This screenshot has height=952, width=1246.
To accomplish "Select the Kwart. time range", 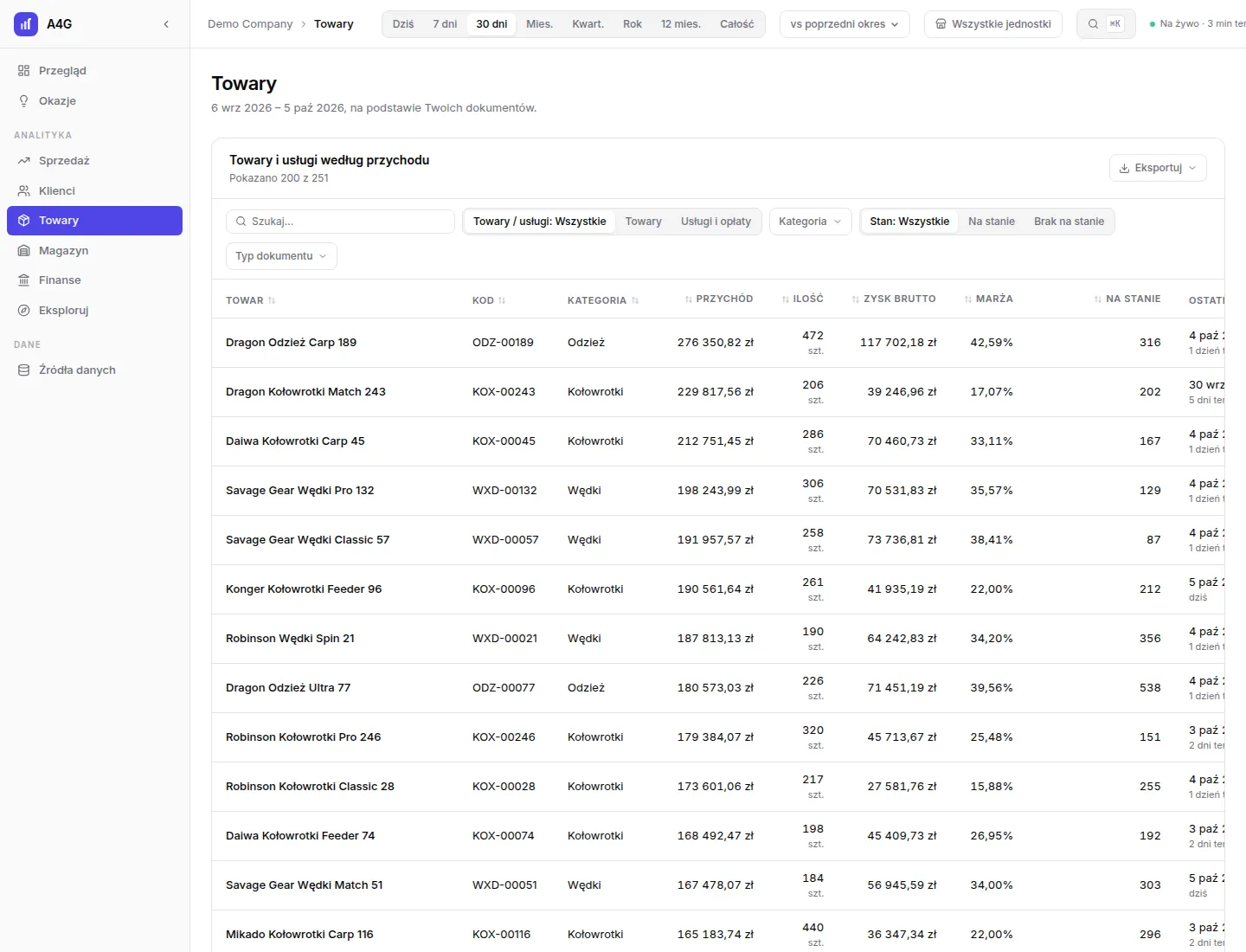I will click(x=588, y=24).
